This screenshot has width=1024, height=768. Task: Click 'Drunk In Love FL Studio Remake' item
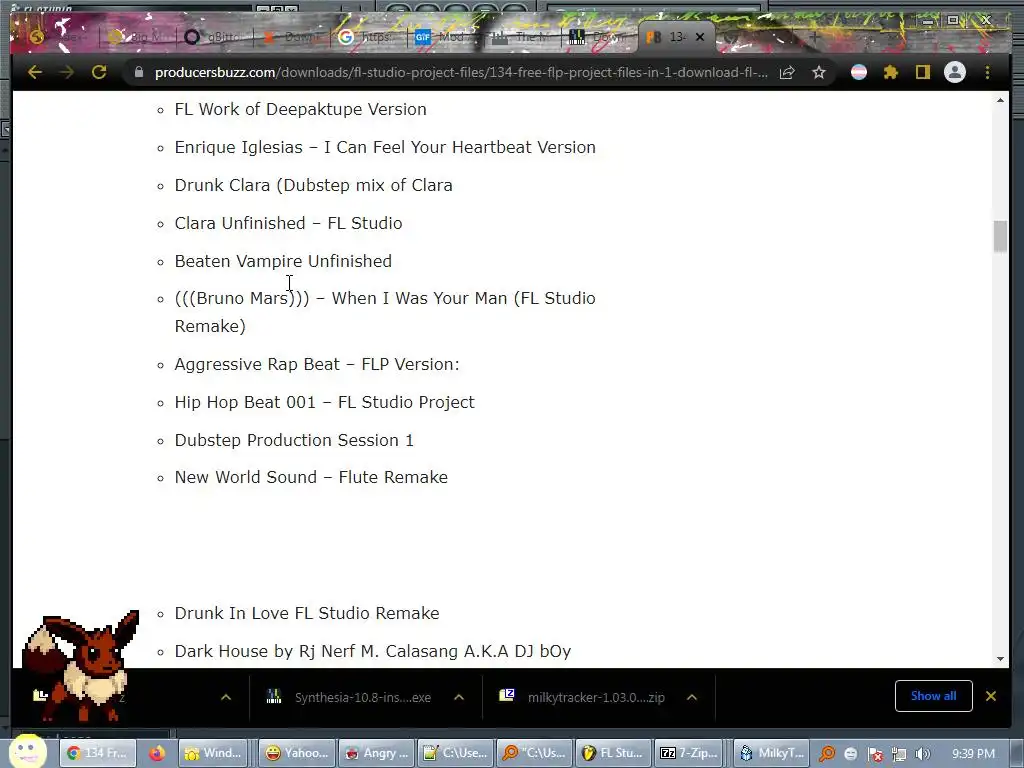point(306,613)
